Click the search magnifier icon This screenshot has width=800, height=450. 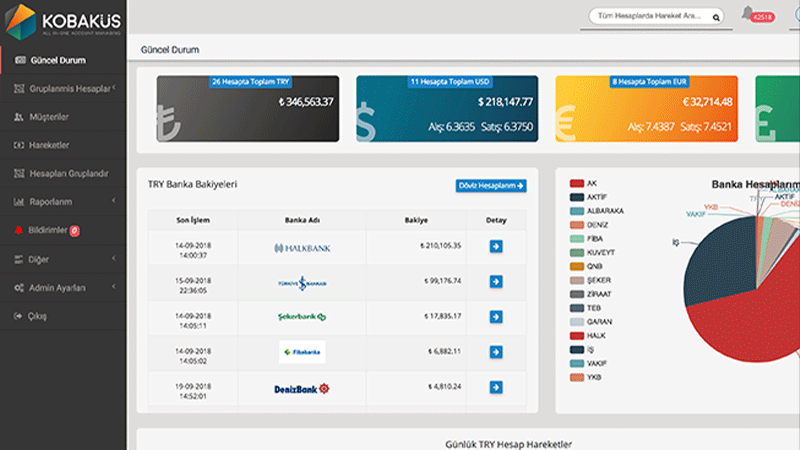pyautogui.click(x=716, y=17)
